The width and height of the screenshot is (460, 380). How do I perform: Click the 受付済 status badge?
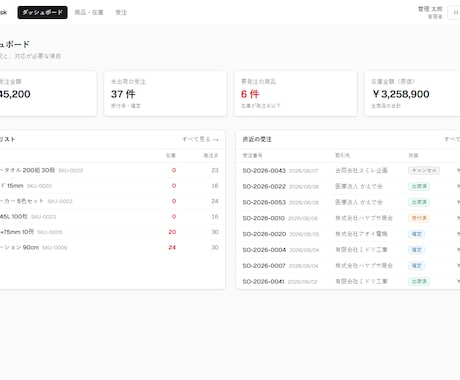point(419,218)
